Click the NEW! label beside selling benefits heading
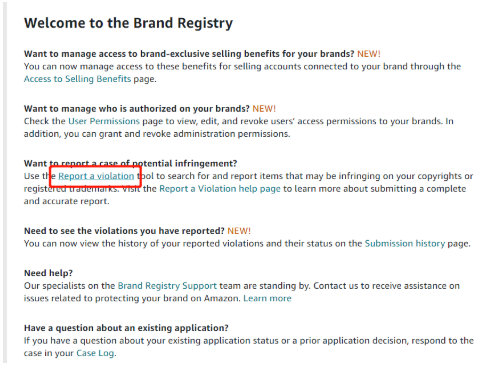This screenshot has height=365, width=478. click(x=369, y=54)
